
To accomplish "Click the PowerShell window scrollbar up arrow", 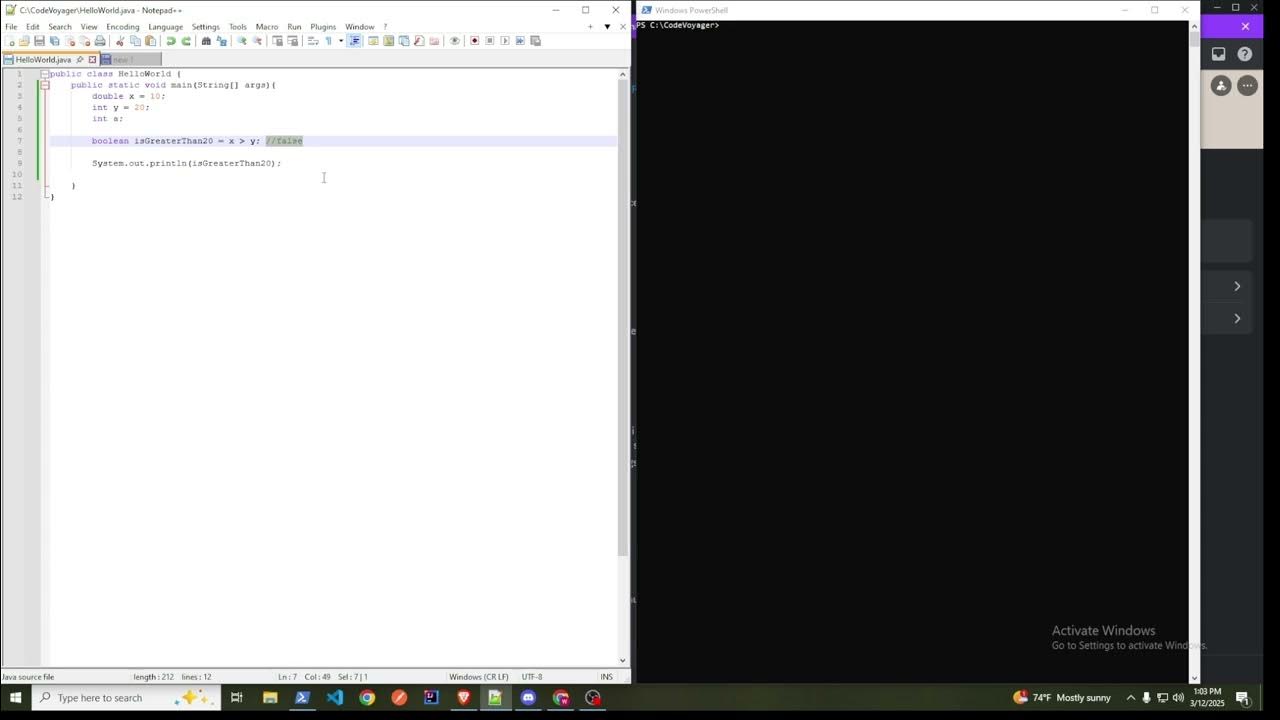I will tap(1194, 25).
